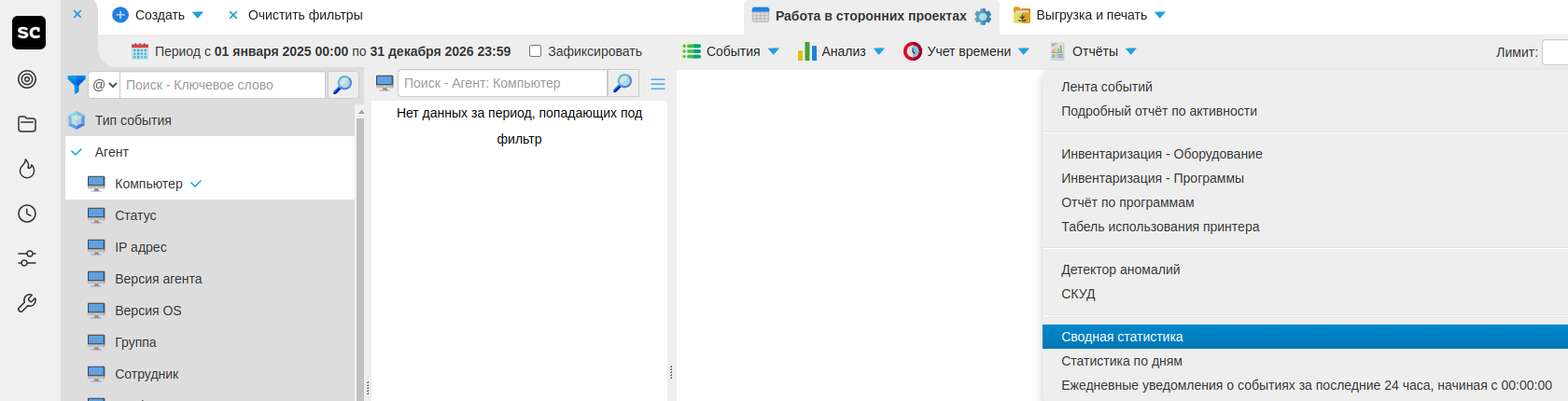Collapse the Агент tree section
Viewport: 1568px width, 401px height.
pos(77,152)
